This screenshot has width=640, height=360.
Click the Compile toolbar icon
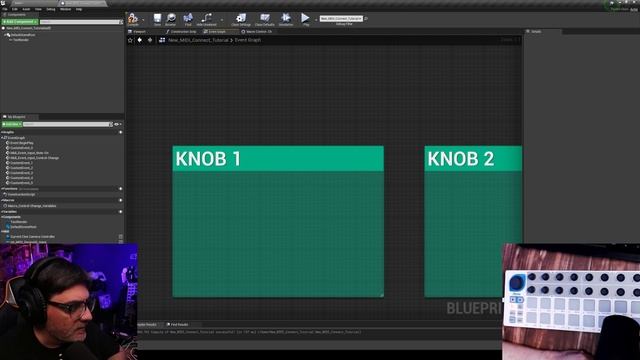point(133,18)
